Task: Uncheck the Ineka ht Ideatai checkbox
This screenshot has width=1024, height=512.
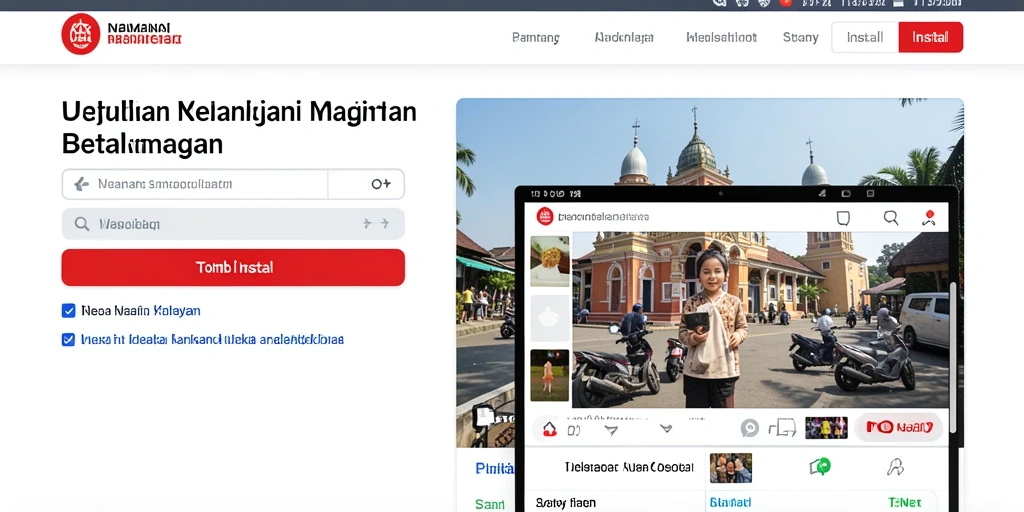Action: [68, 340]
